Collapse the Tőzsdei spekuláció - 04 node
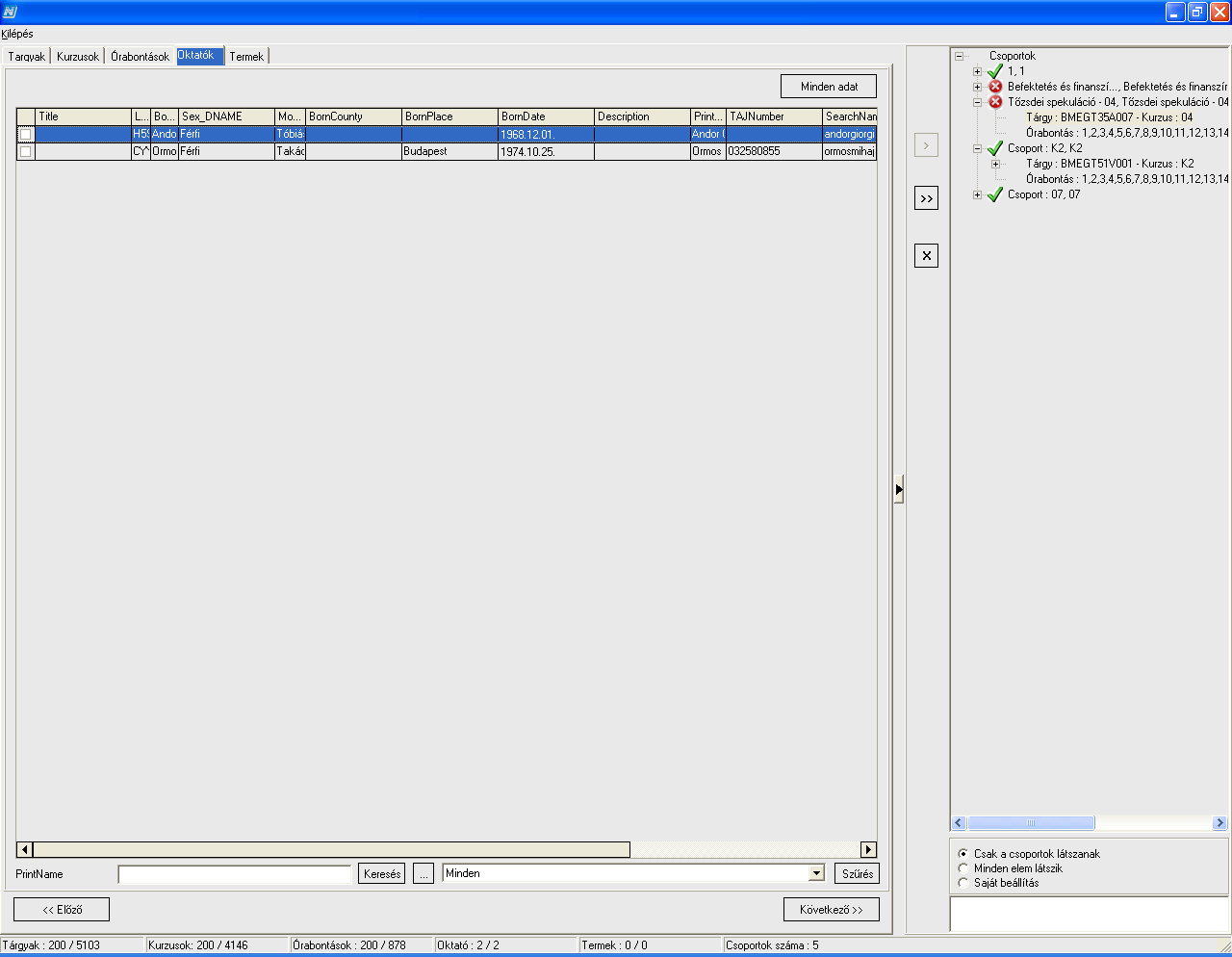Viewport: 1232px width, 957px height. click(977, 102)
